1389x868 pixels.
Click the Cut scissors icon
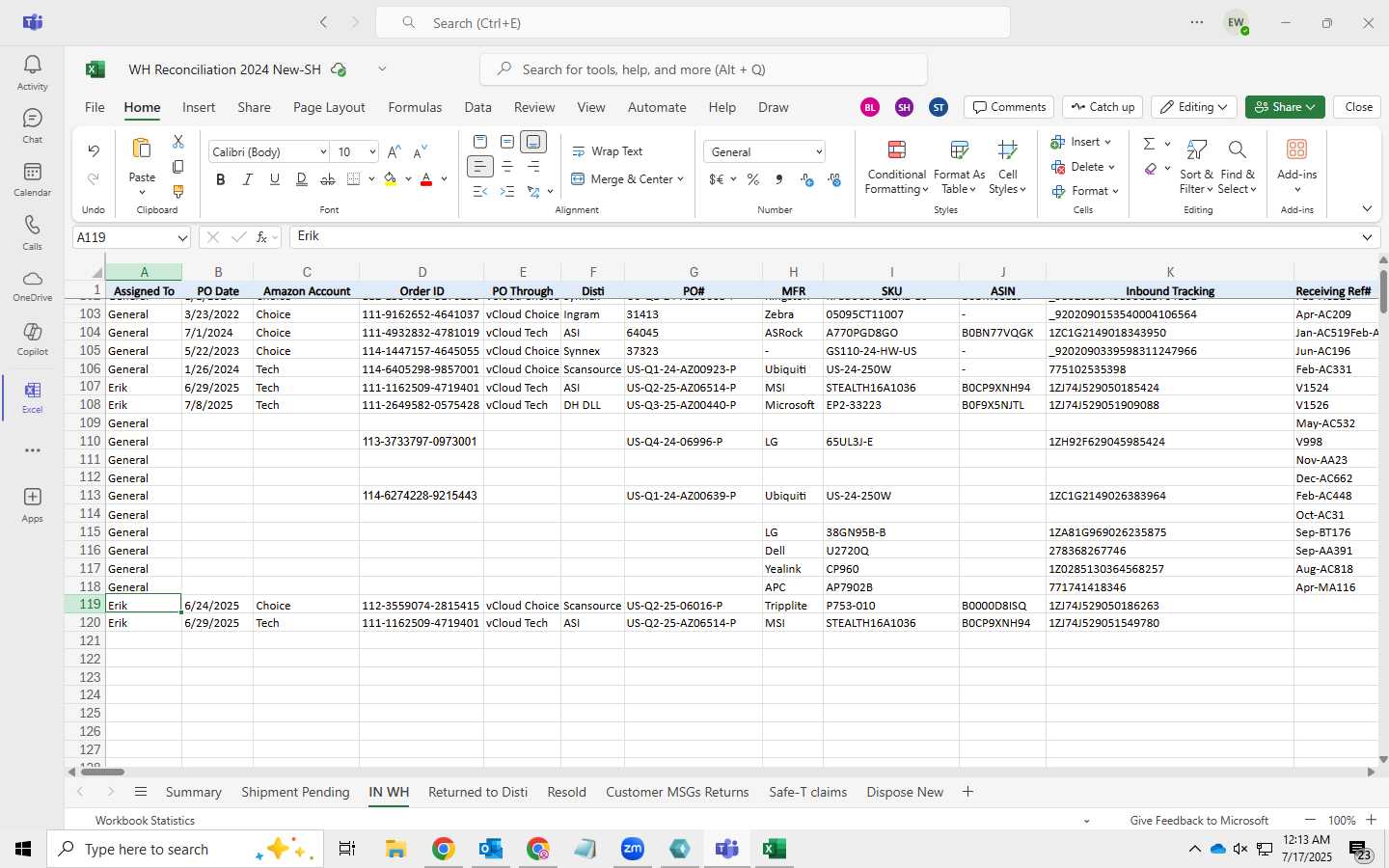coord(177,142)
